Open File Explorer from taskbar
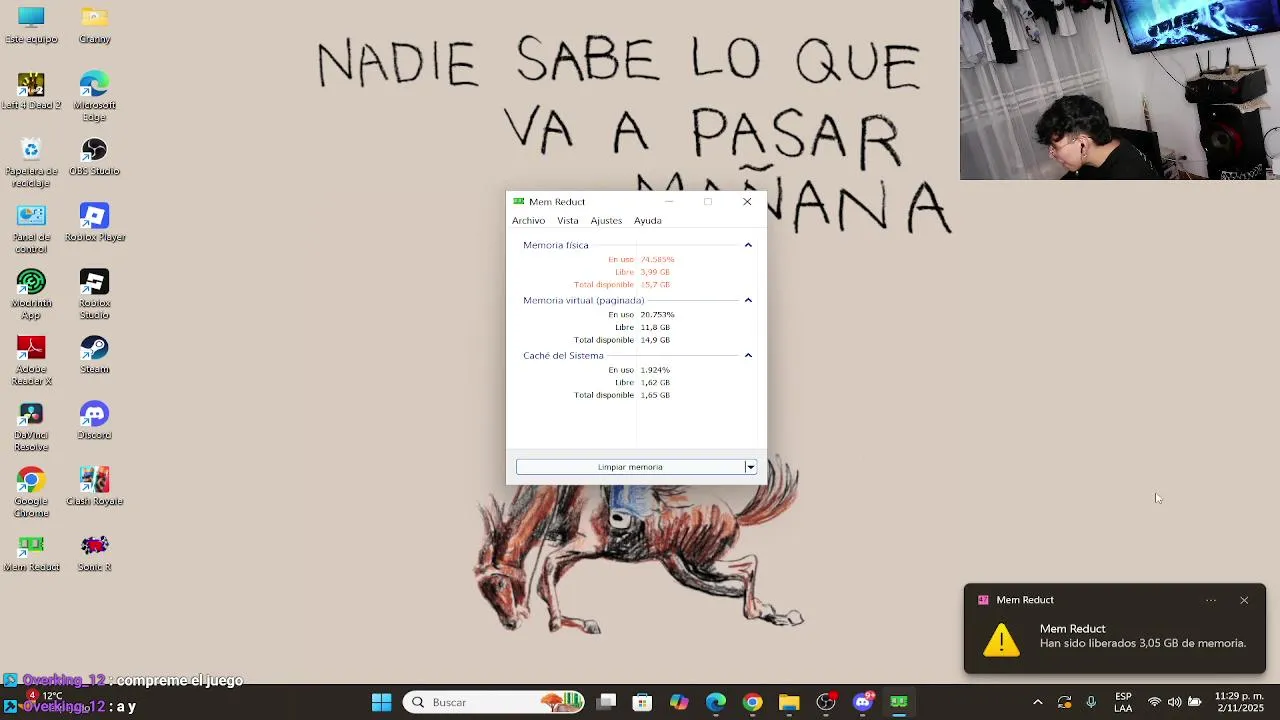This screenshot has width=1280, height=720. (x=789, y=702)
